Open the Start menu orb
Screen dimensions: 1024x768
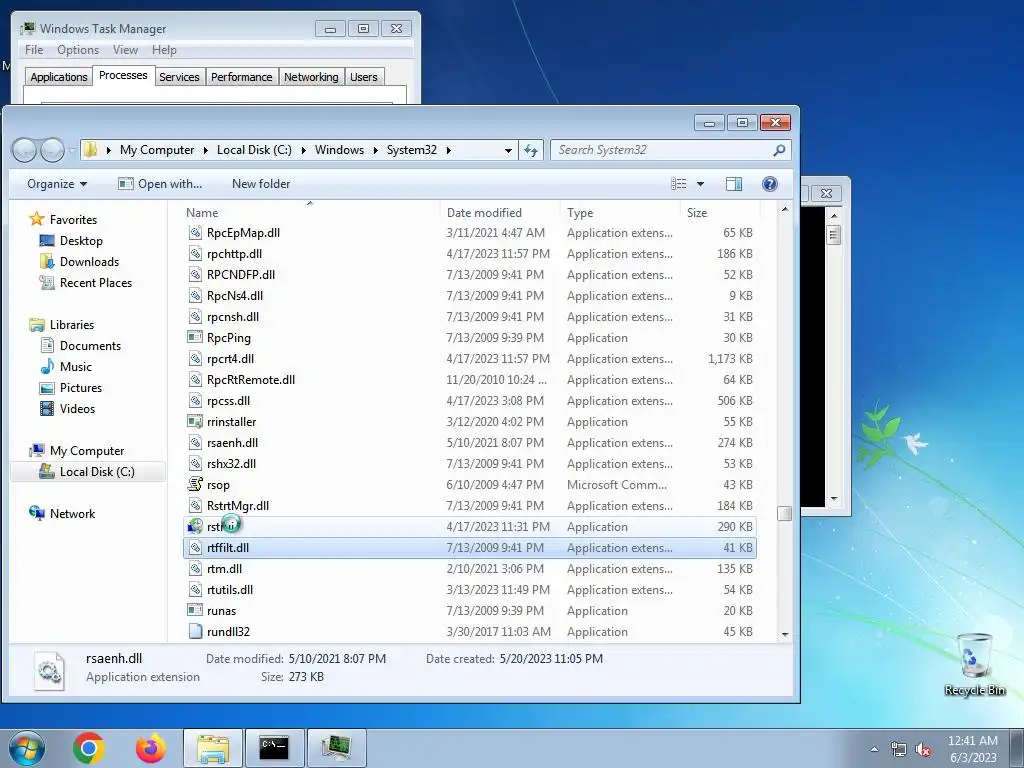tap(27, 748)
